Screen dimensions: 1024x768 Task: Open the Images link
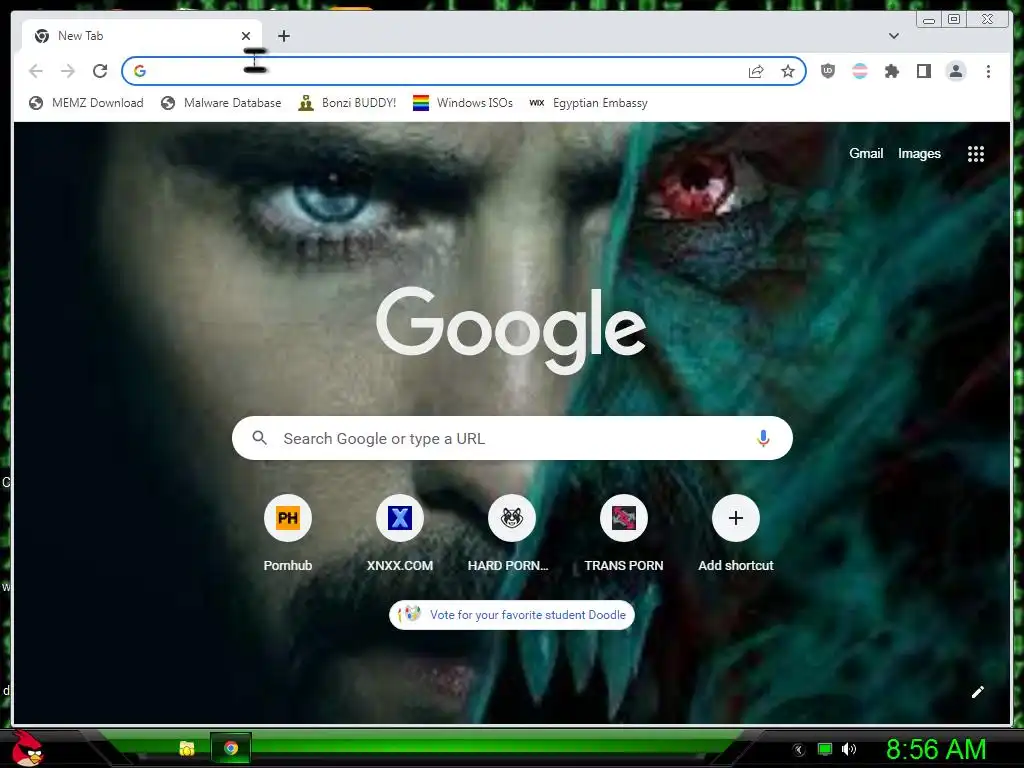coord(919,153)
